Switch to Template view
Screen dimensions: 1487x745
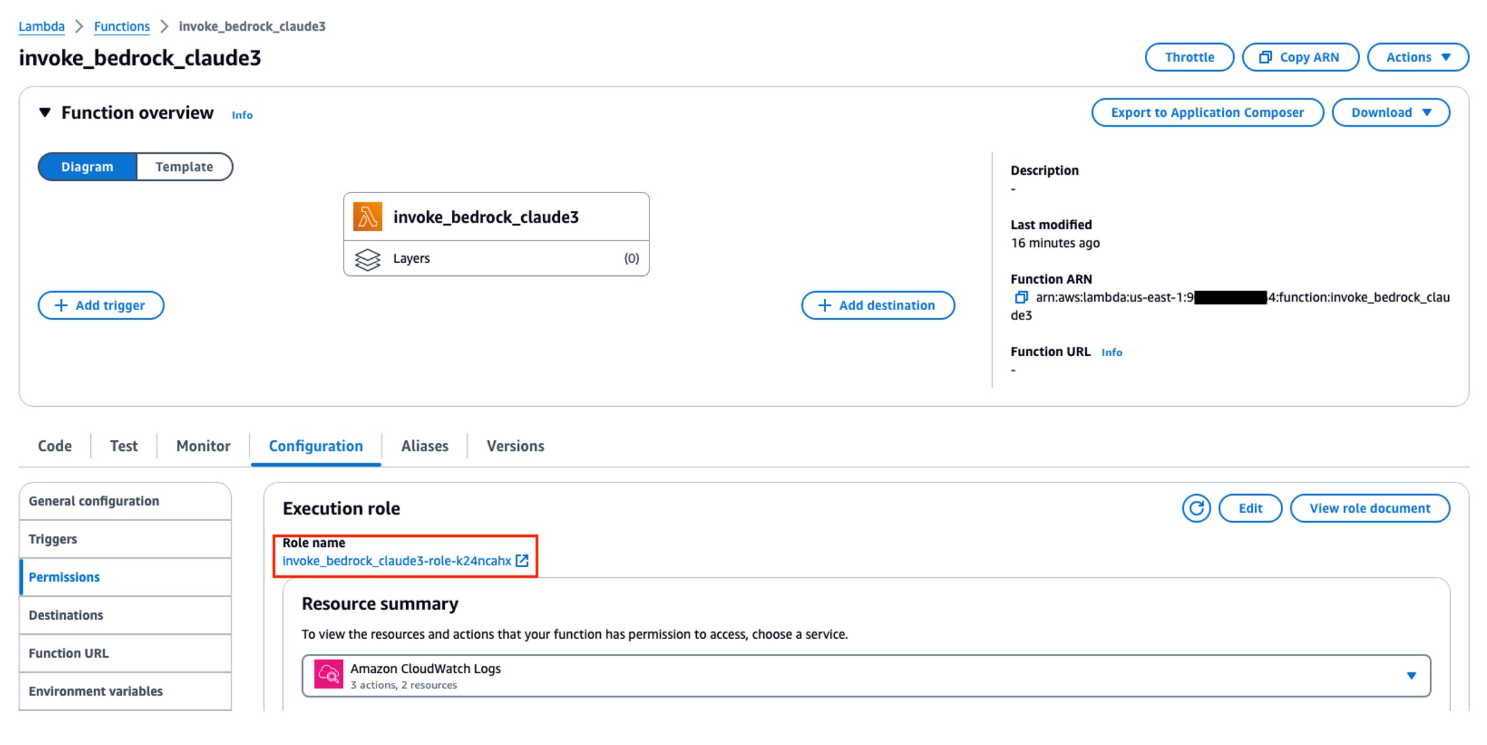tap(184, 167)
